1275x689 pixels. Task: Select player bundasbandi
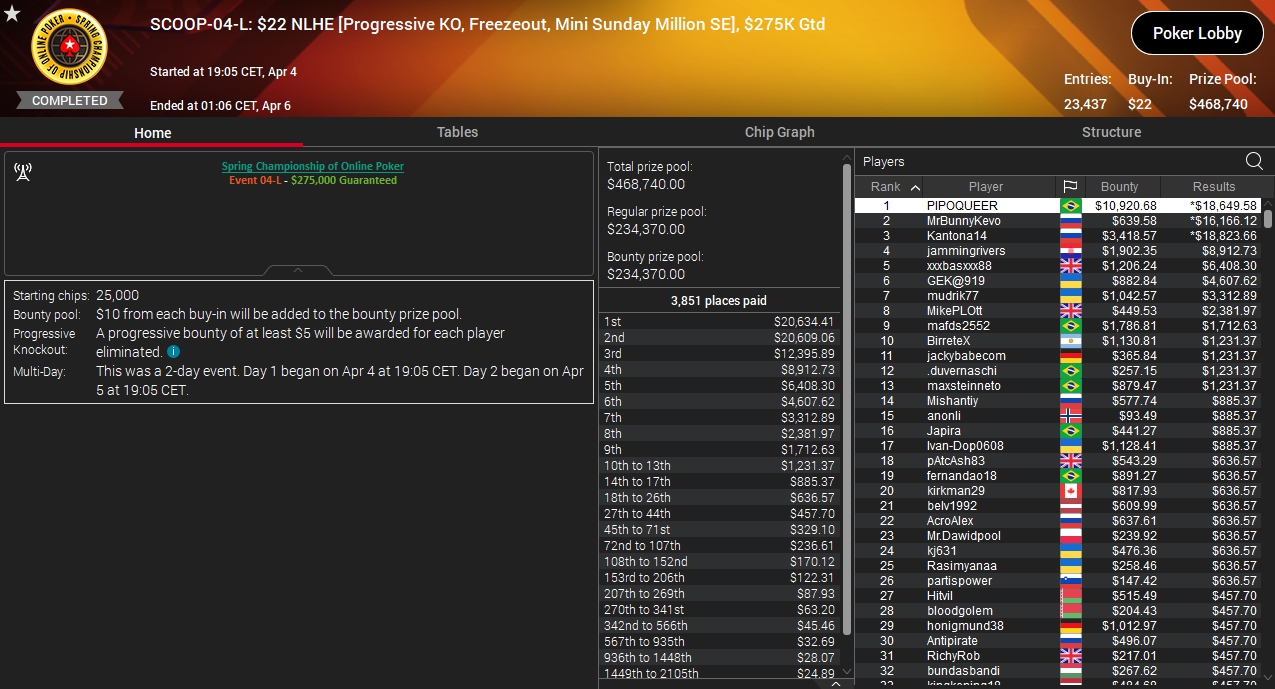point(963,670)
